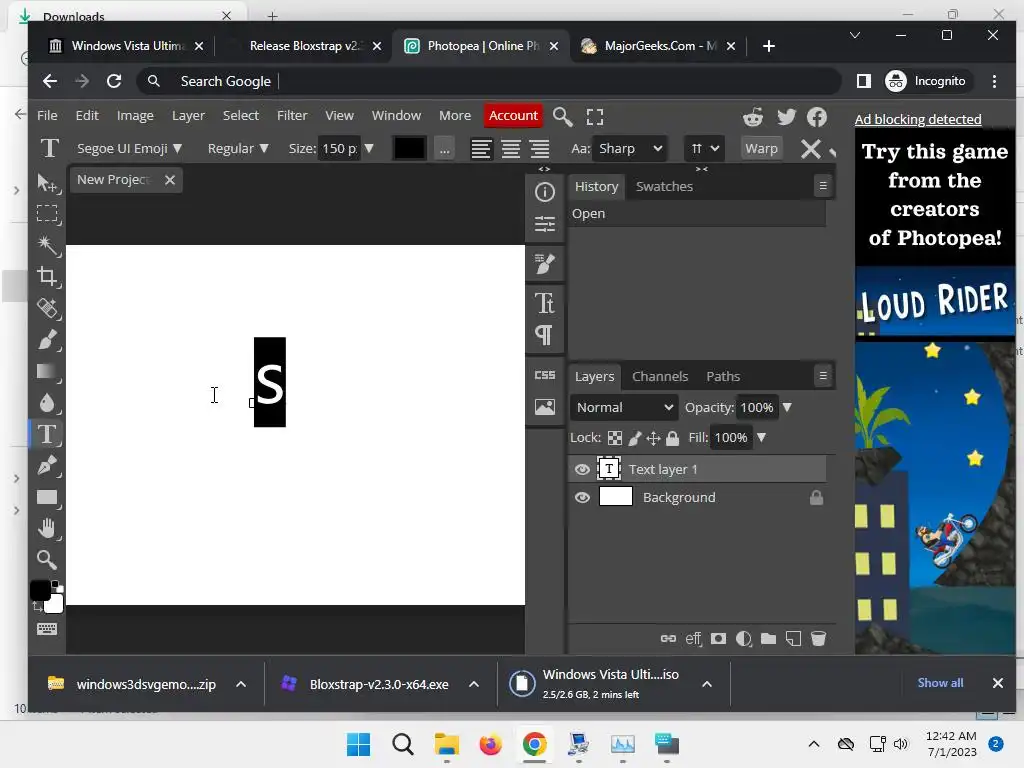The width and height of the screenshot is (1024, 768).
Task: Switch to the Swatches tab
Action: point(664,187)
